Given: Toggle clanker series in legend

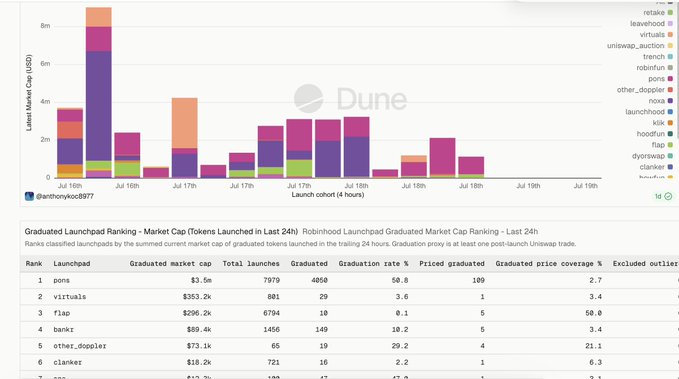Looking at the screenshot, I should coord(656,167).
